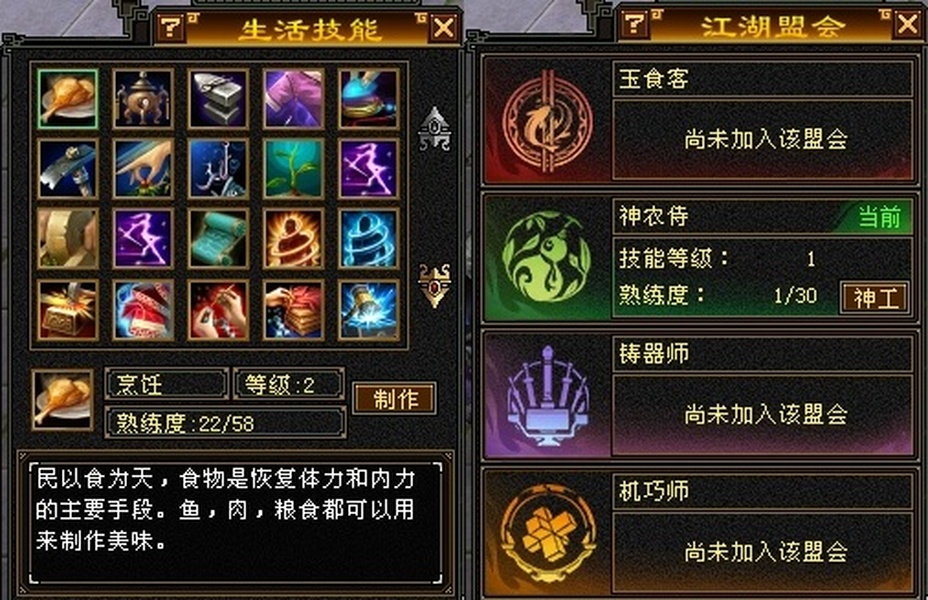Viewport: 928px width, 600px height.
Task: Choose the teal scroll skill icon
Action: (218, 238)
